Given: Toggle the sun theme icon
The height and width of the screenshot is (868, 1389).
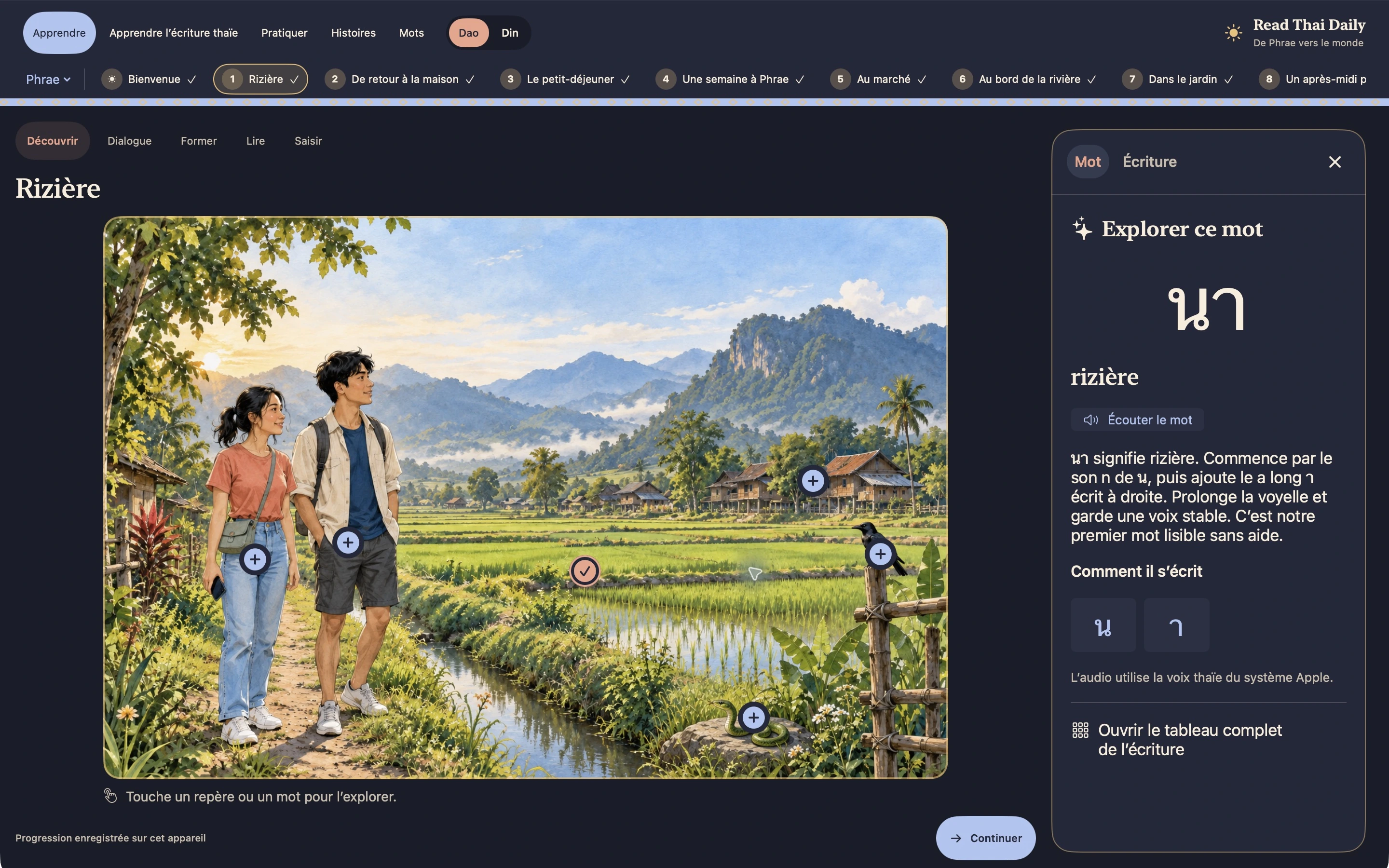Looking at the screenshot, I should pos(1233,33).
